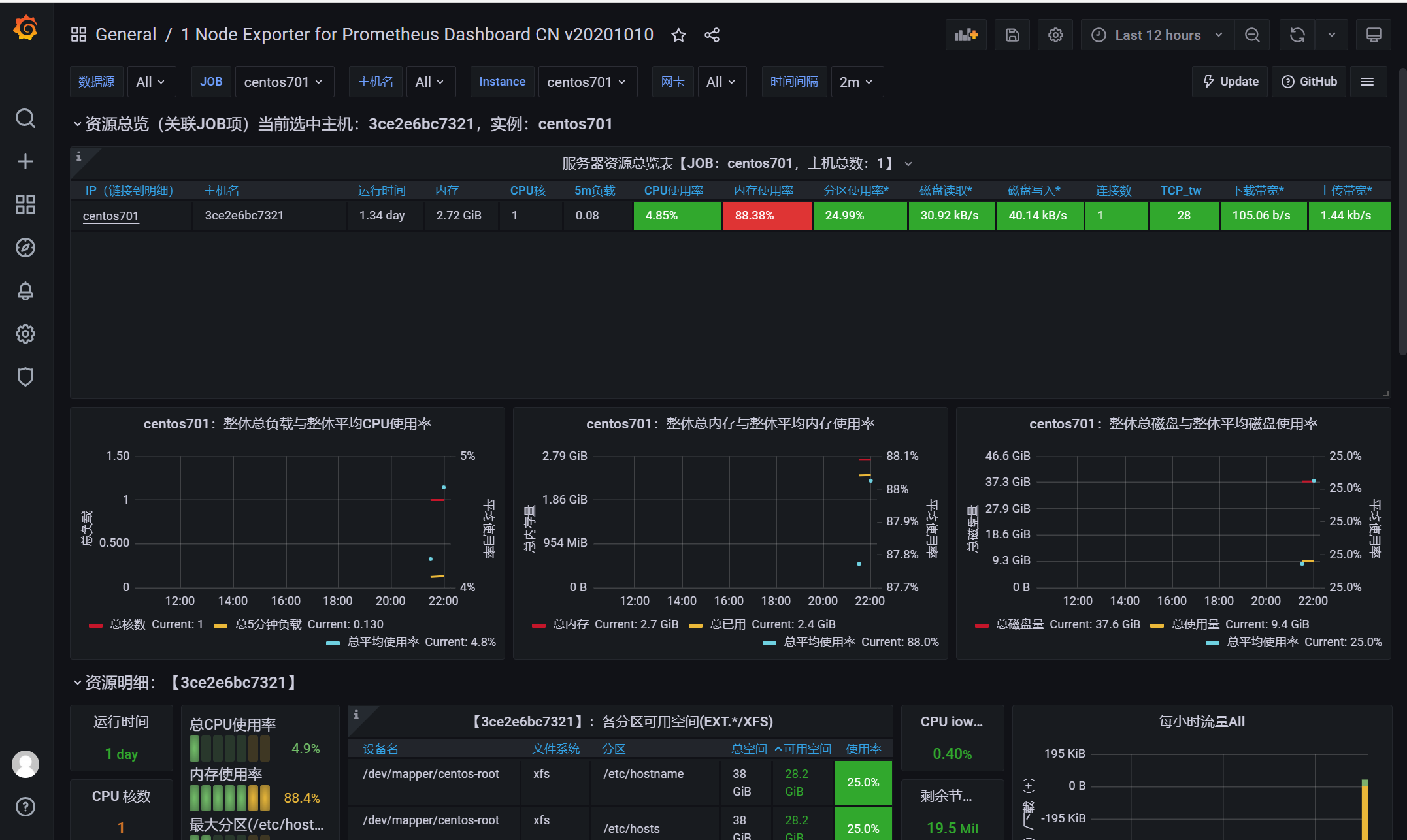Sort table by 内存使用率 column
Screen dimensions: 1407x840
pos(763,191)
